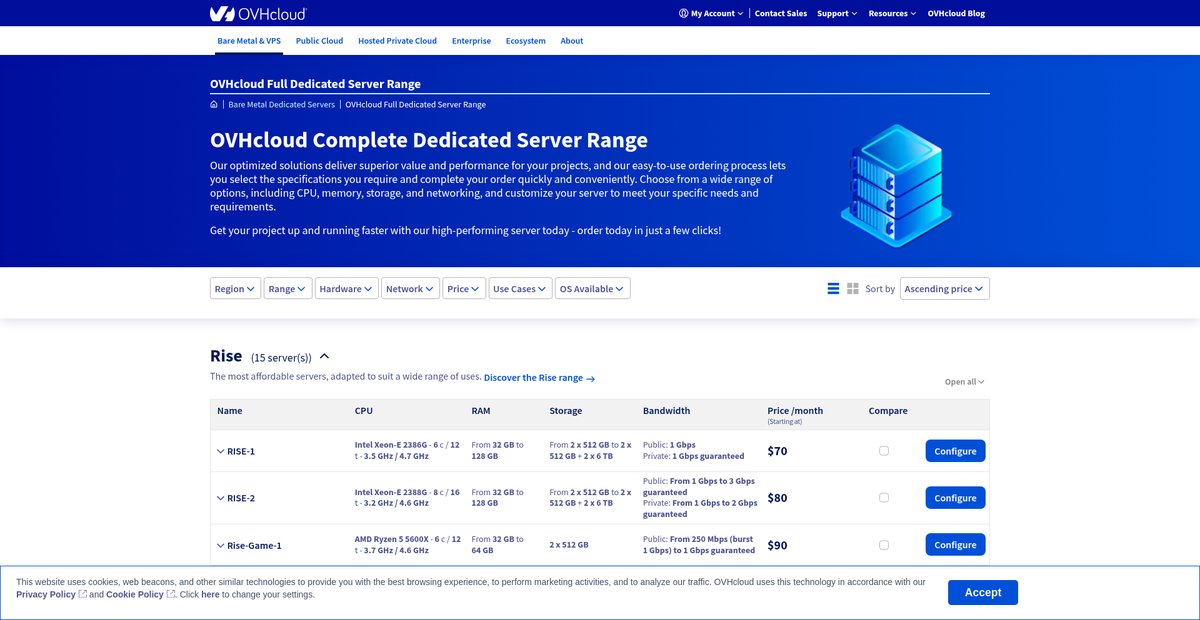1200x620 pixels.
Task: Open the Hardware filter dropdown
Action: pos(347,289)
